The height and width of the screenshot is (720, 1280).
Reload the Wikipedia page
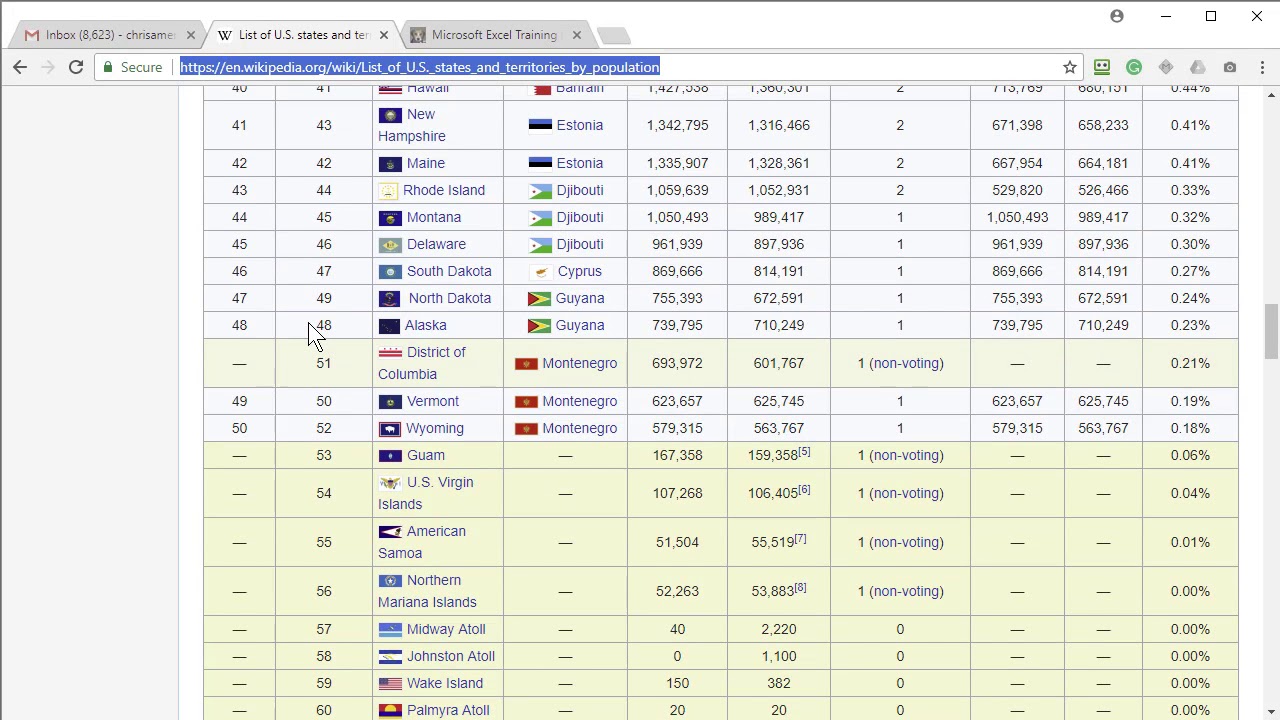point(76,67)
